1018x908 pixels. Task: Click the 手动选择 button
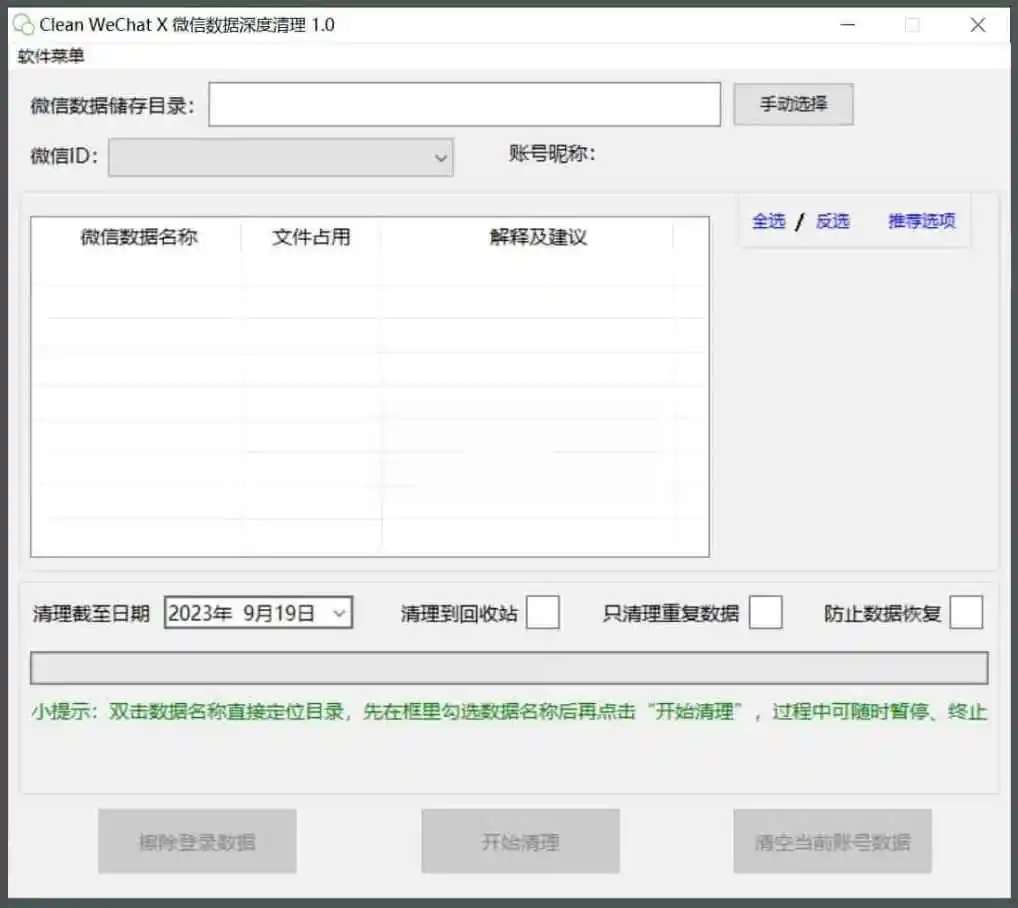[x=793, y=104]
